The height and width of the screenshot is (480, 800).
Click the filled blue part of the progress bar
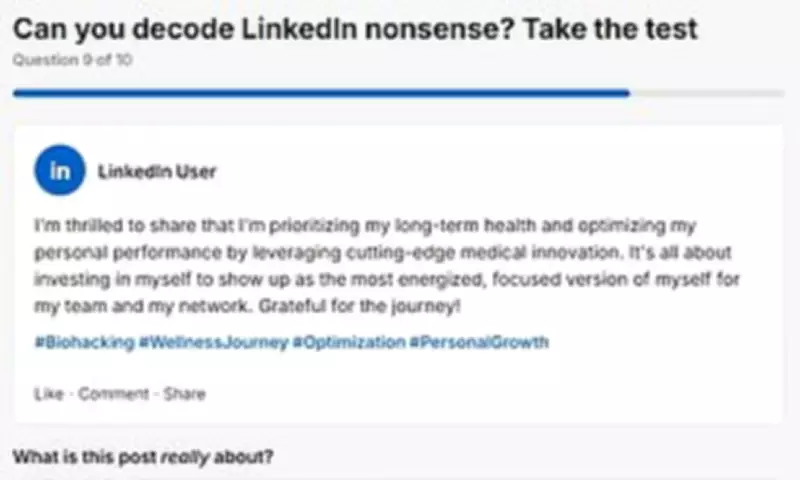(320, 93)
